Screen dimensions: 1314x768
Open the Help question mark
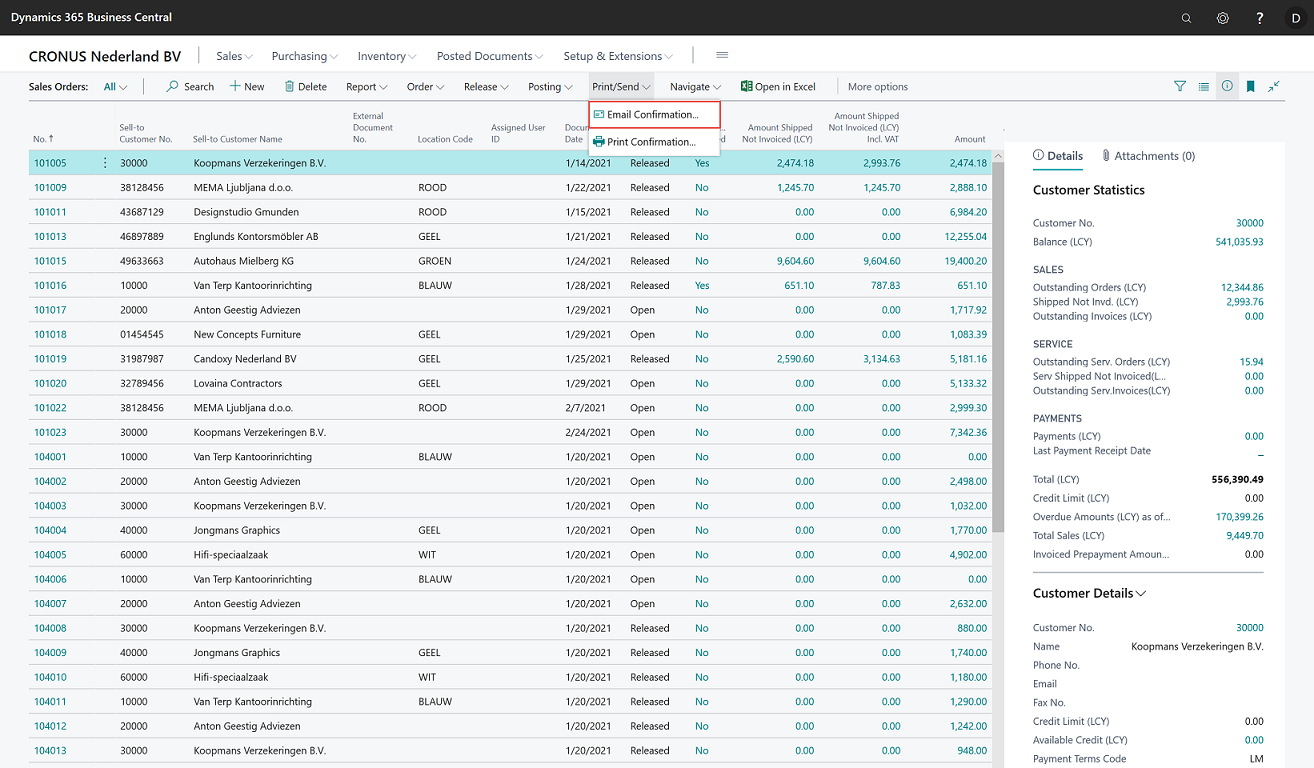1260,18
